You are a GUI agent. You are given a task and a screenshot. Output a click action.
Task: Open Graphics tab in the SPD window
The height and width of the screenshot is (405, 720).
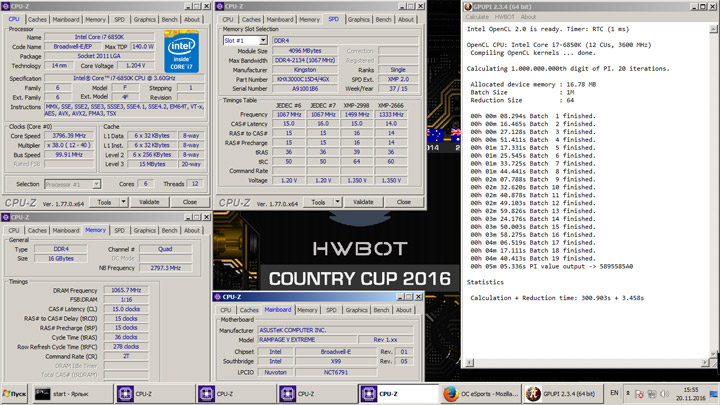[x=359, y=19]
